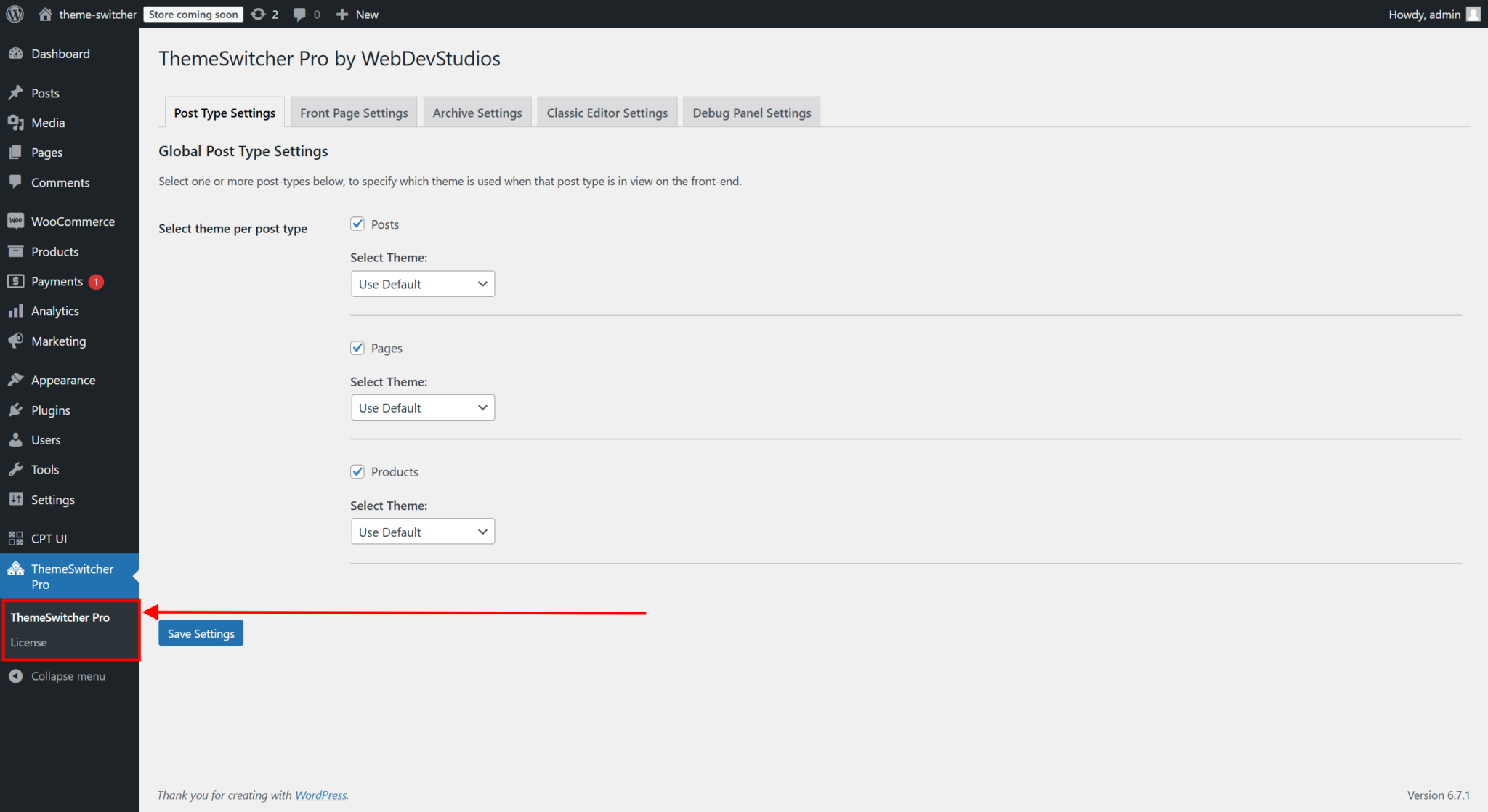The width and height of the screenshot is (1488, 812).
Task: Open Media library via its sidebar icon
Action: point(16,122)
